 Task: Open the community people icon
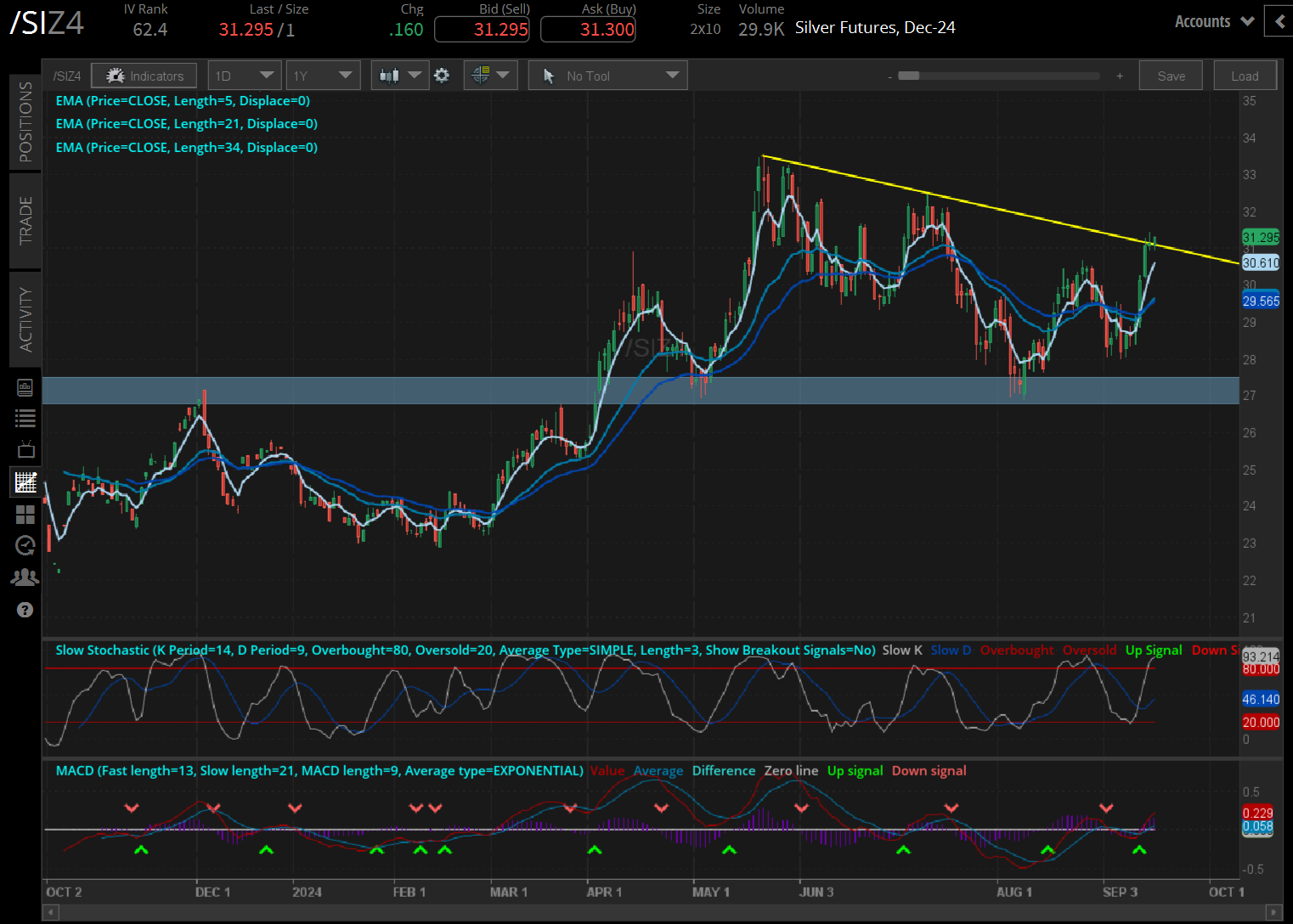tap(25, 577)
